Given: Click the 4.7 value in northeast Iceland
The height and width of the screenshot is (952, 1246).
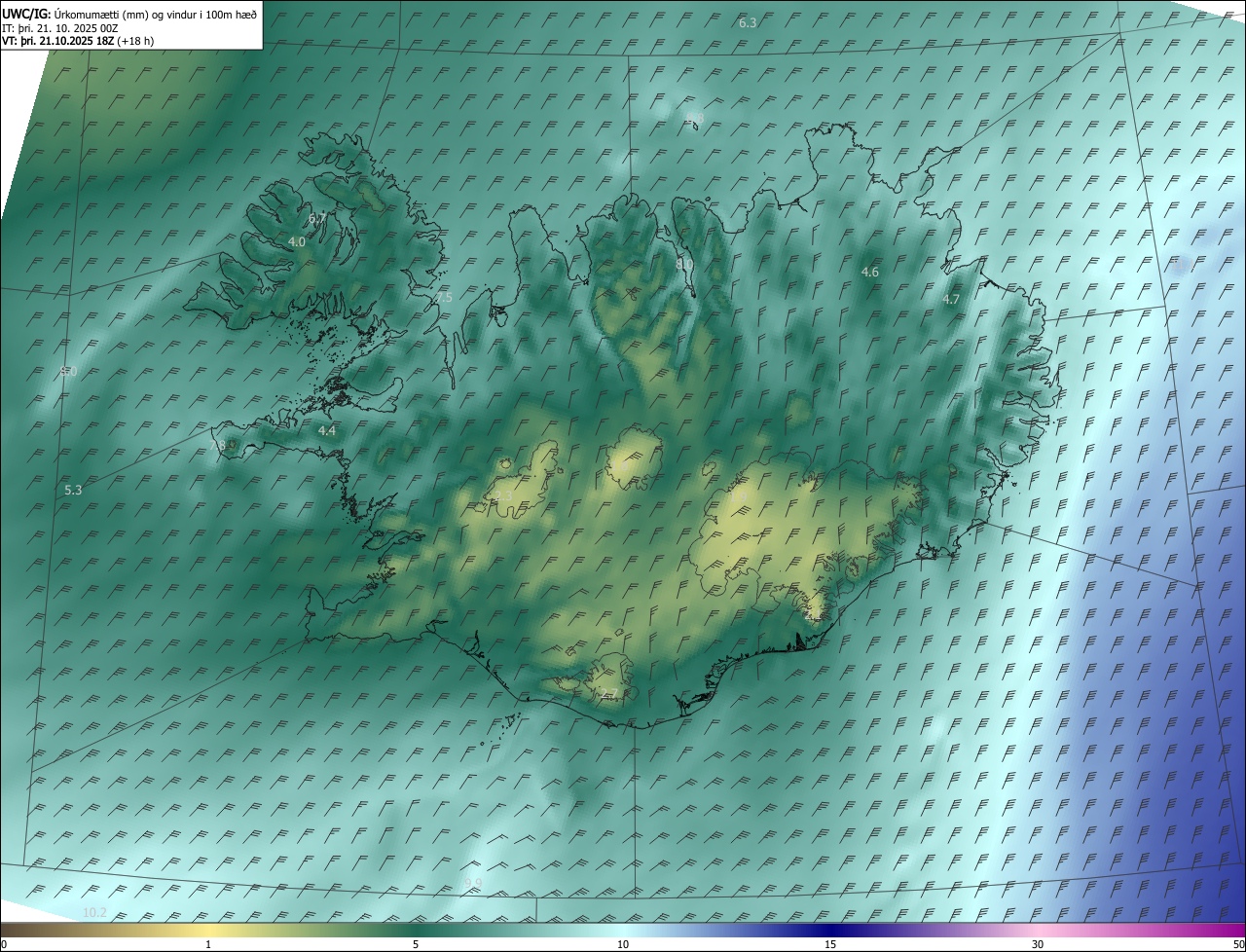Looking at the screenshot, I should click(952, 300).
